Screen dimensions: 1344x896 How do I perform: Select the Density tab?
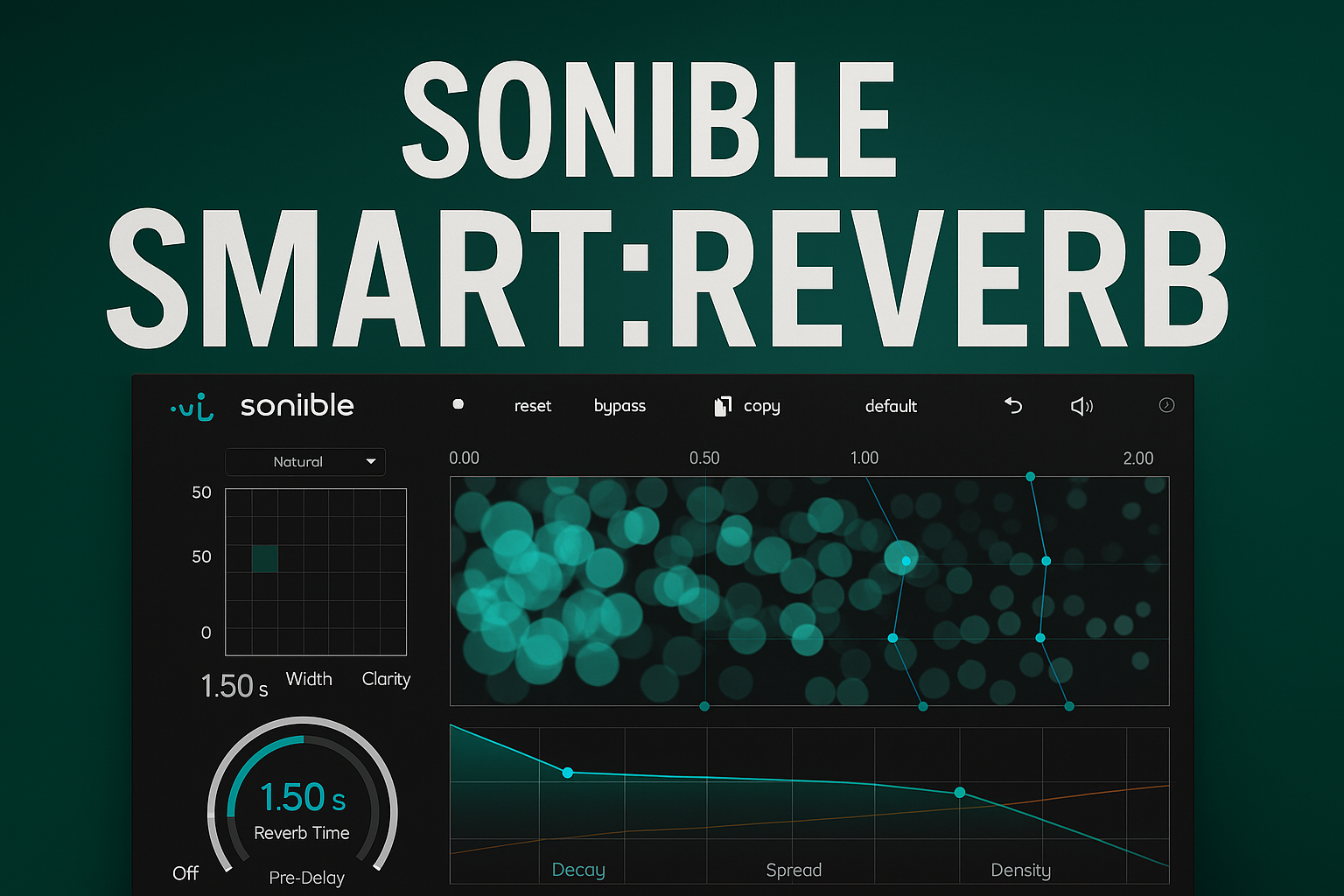(1020, 870)
